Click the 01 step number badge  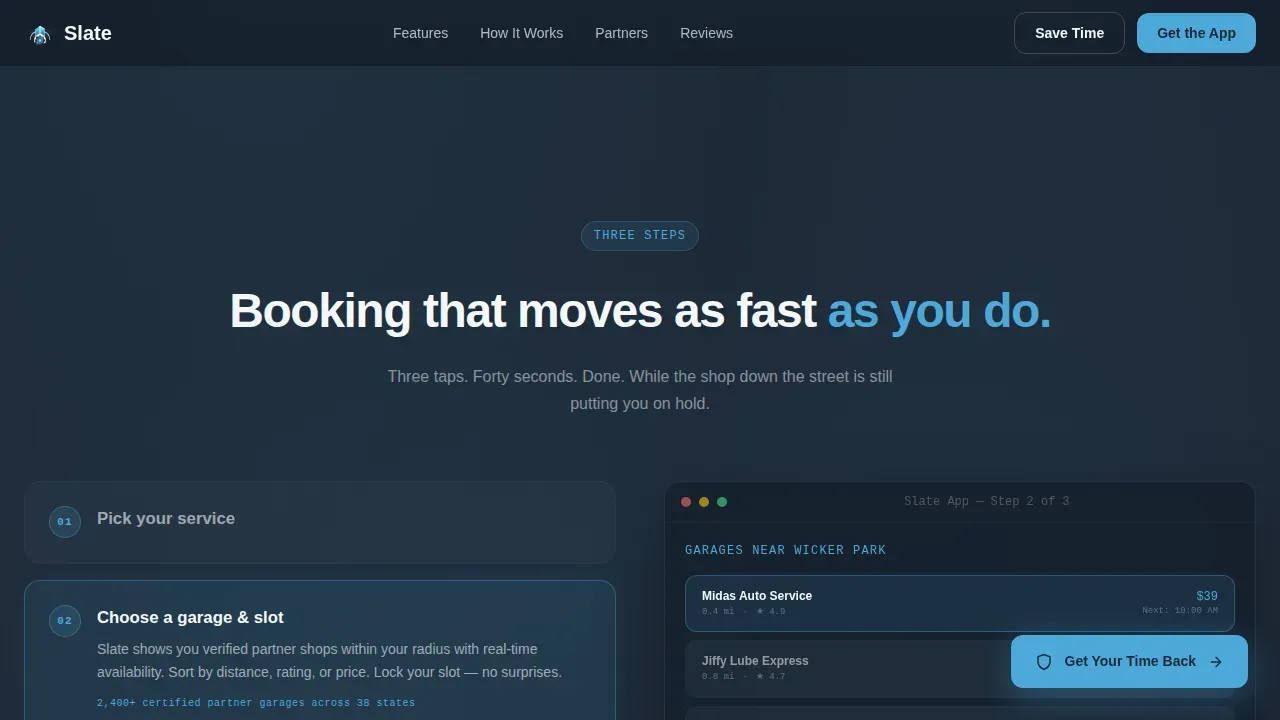pos(65,522)
